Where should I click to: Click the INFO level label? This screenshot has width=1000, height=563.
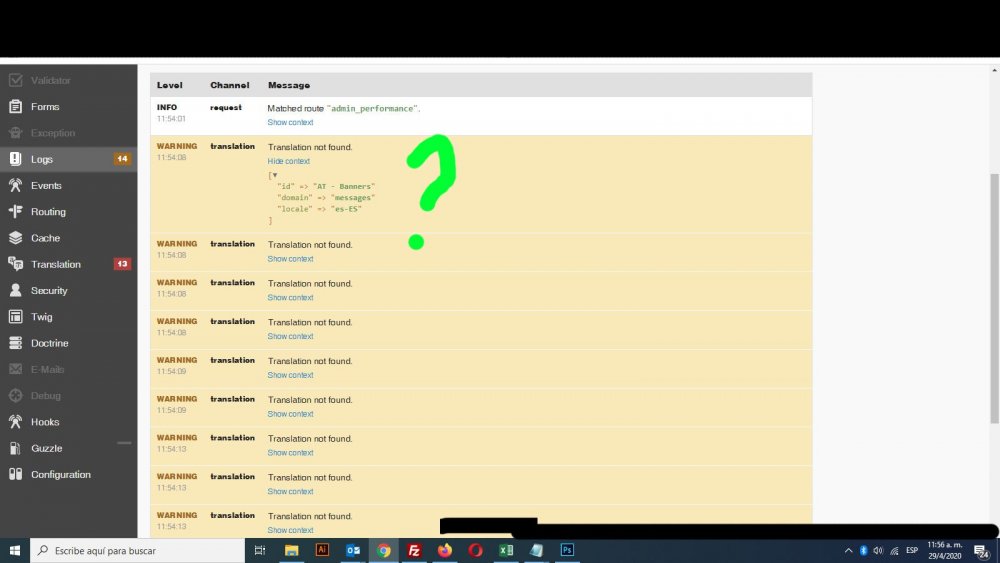pyautogui.click(x=167, y=108)
